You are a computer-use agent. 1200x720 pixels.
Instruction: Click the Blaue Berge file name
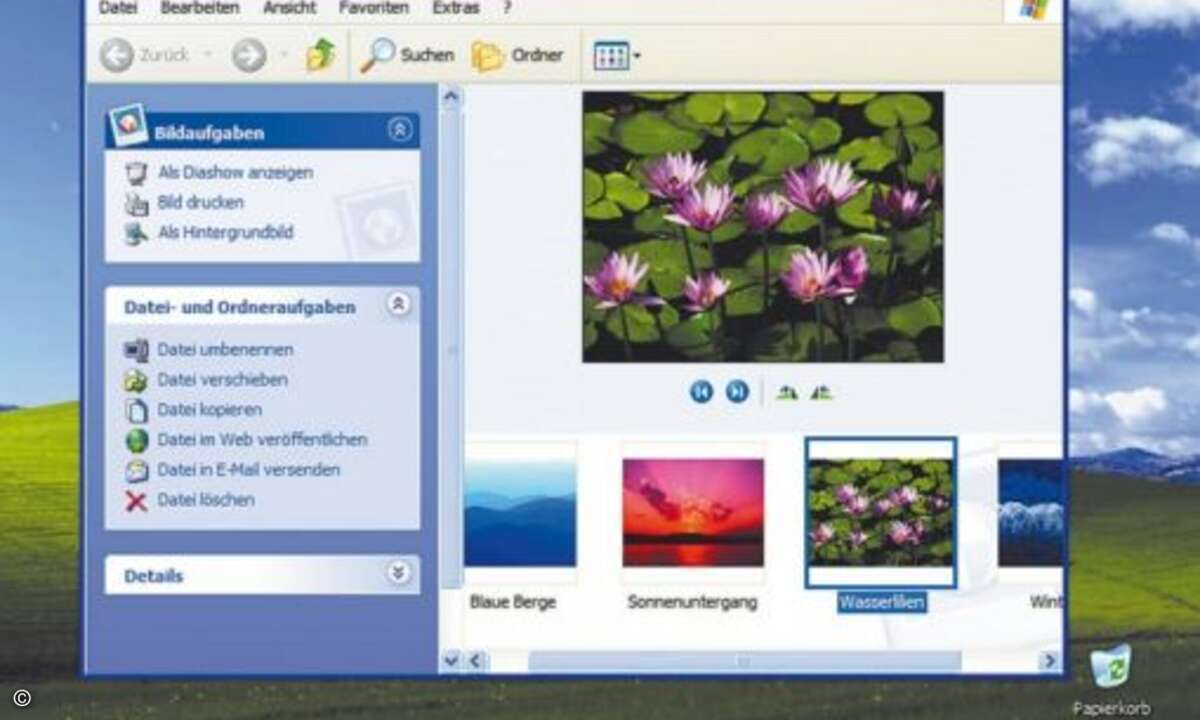coord(513,602)
